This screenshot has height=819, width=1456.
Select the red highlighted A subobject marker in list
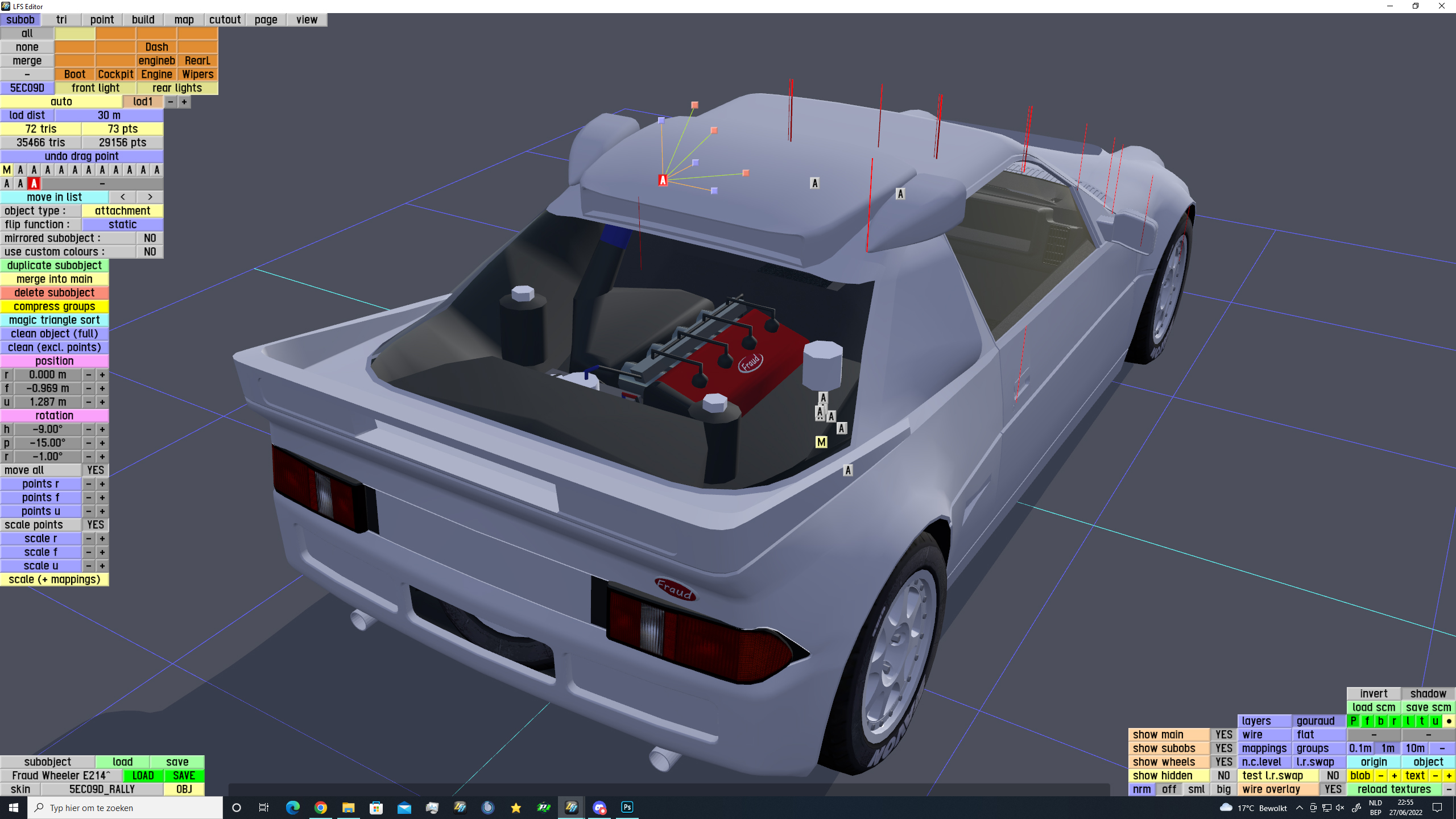point(34,183)
